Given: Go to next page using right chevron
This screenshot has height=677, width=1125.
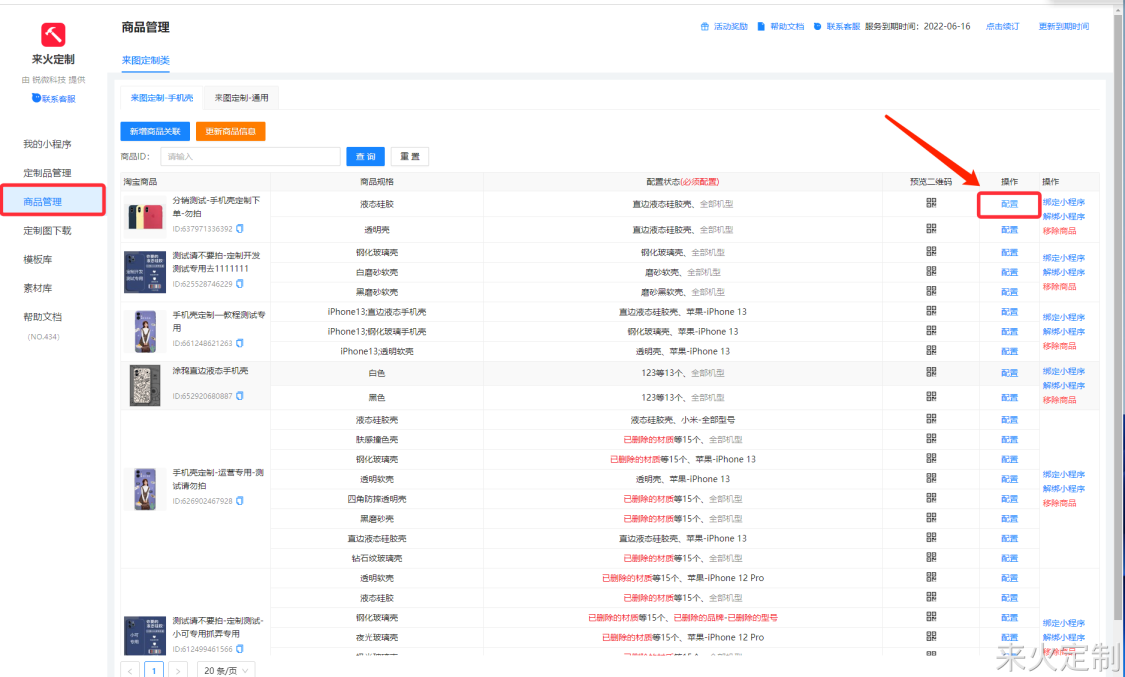Looking at the screenshot, I should (178, 670).
